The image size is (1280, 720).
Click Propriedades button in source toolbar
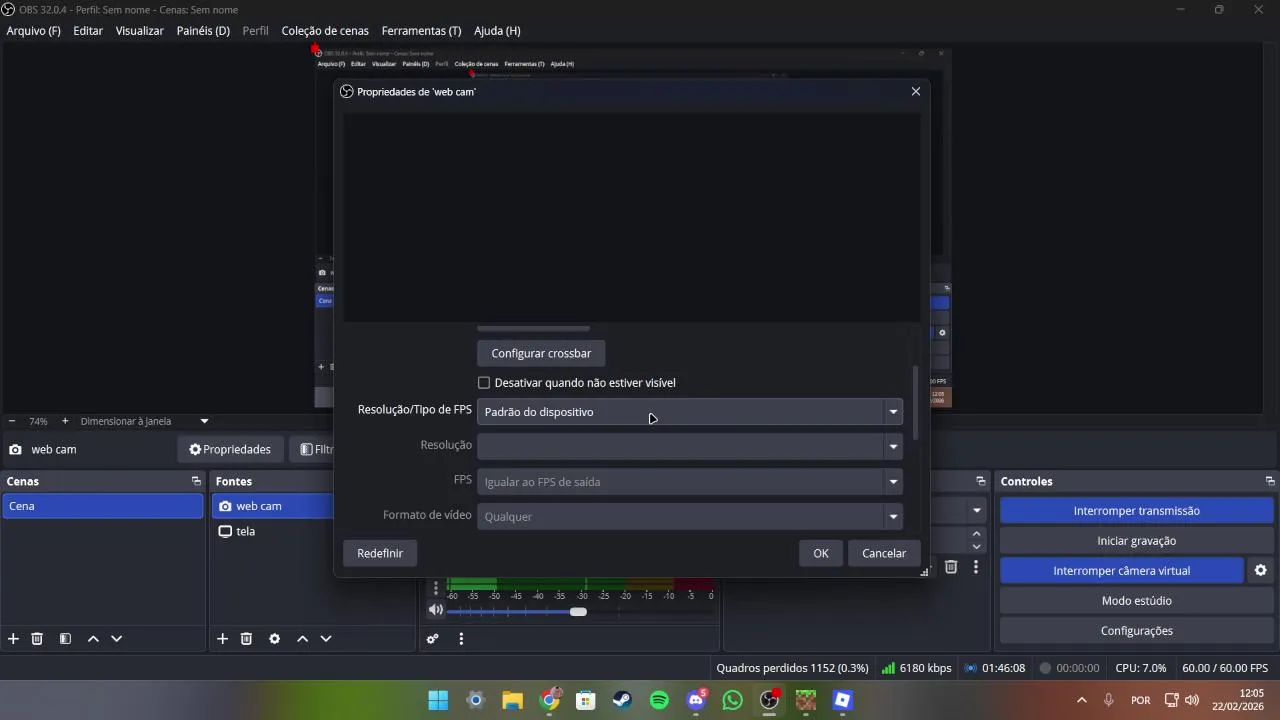[x=230, y=450]
